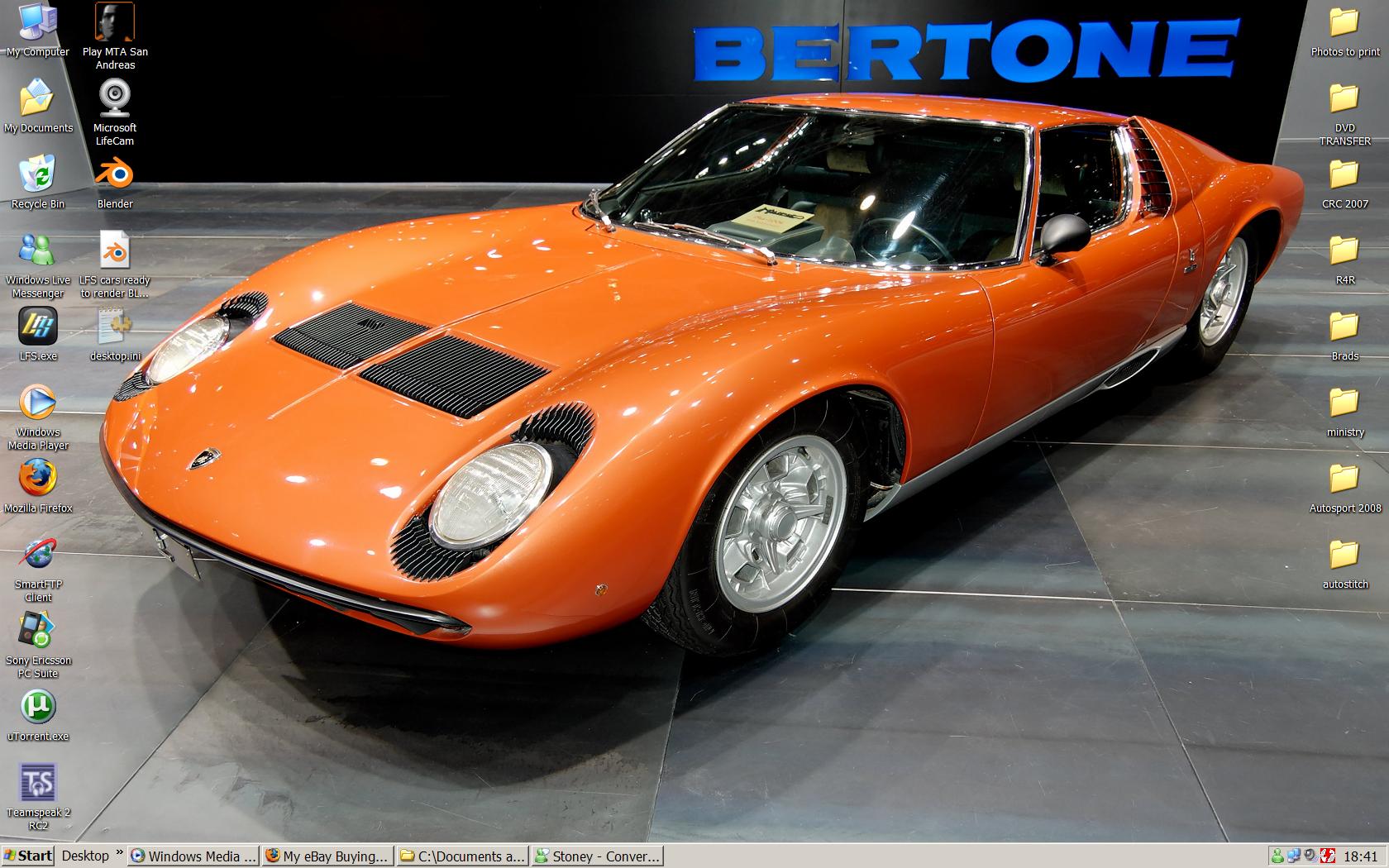Switch to the My eBay Buying Firefox window

coord(328,856)
